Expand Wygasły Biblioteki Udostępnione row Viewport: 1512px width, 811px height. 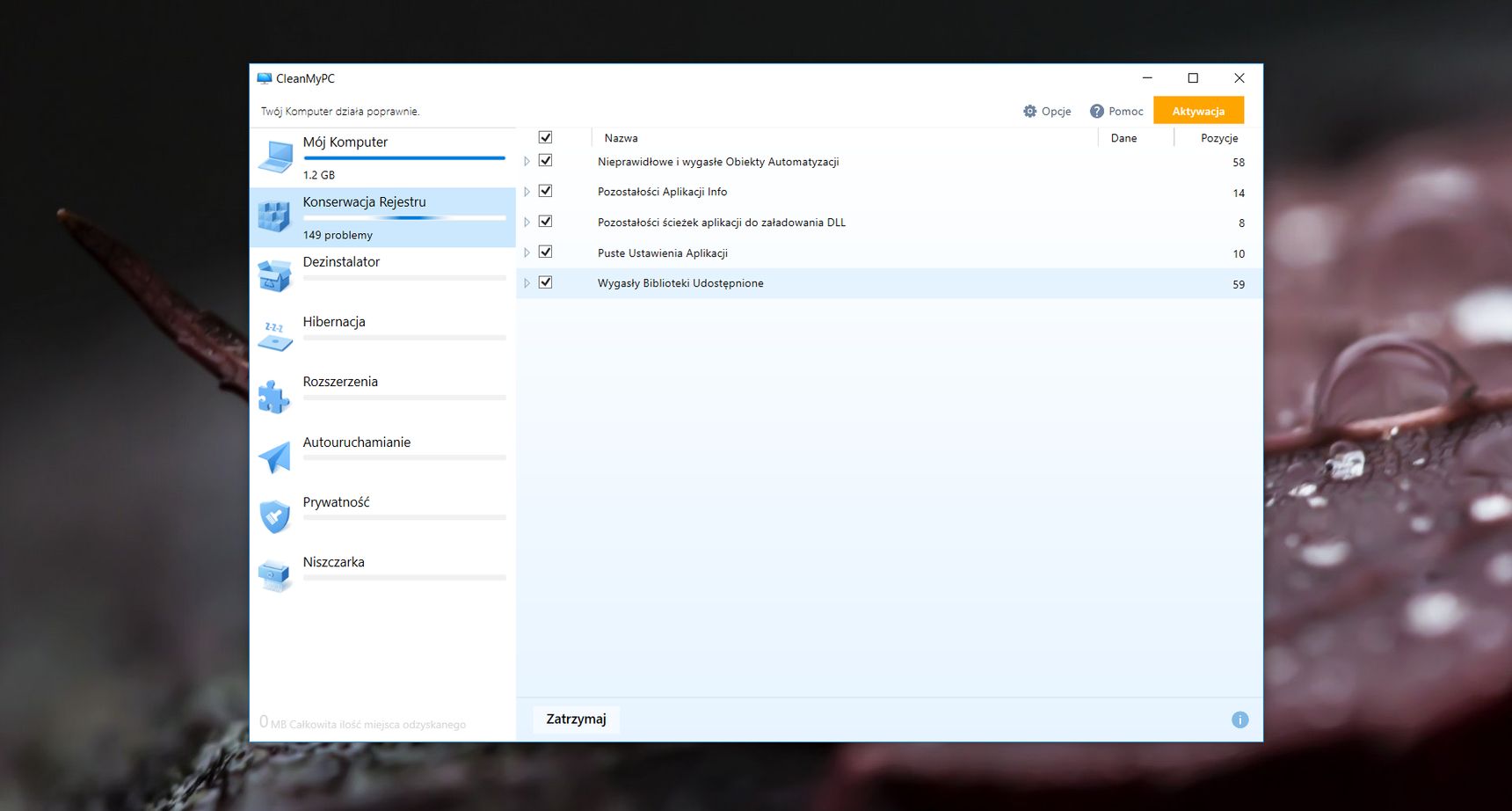coord(527,283)
